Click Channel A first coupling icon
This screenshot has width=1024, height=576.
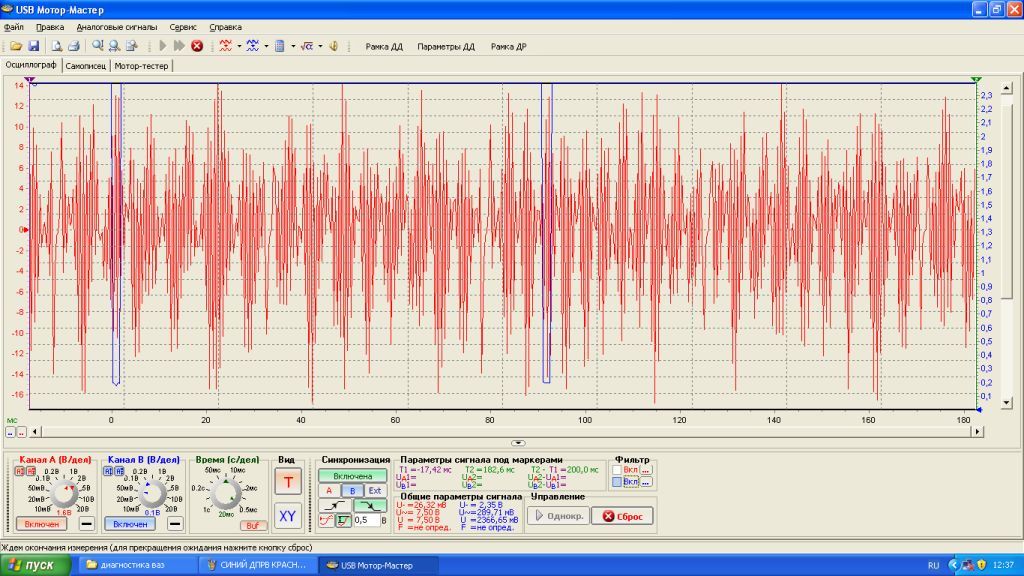tap(20, 471)
